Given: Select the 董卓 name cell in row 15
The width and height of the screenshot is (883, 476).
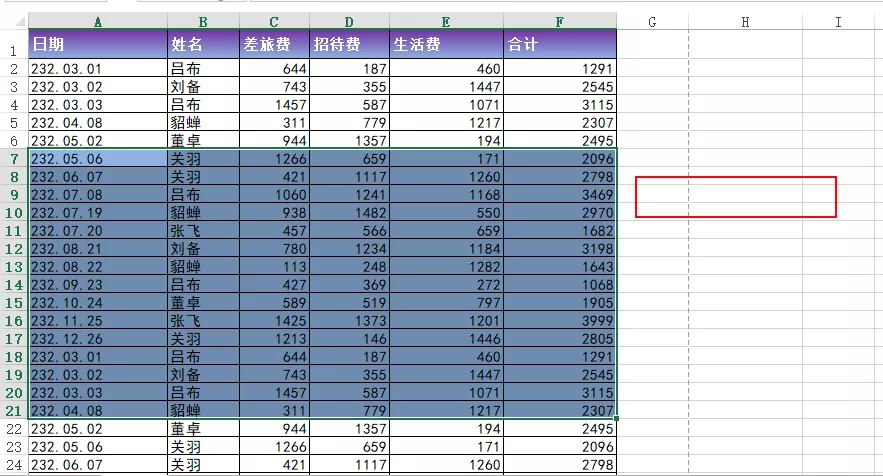Looking at the screenshot, I should (203, 303).
